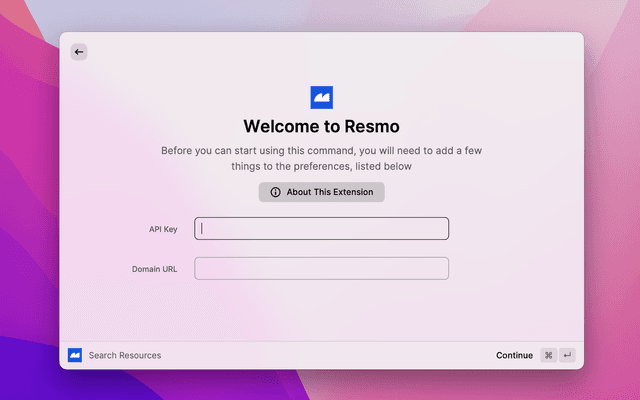This screenshot has height=400, width=640.
Task: Go back using the arrow button
Action: tap(79, 52)
